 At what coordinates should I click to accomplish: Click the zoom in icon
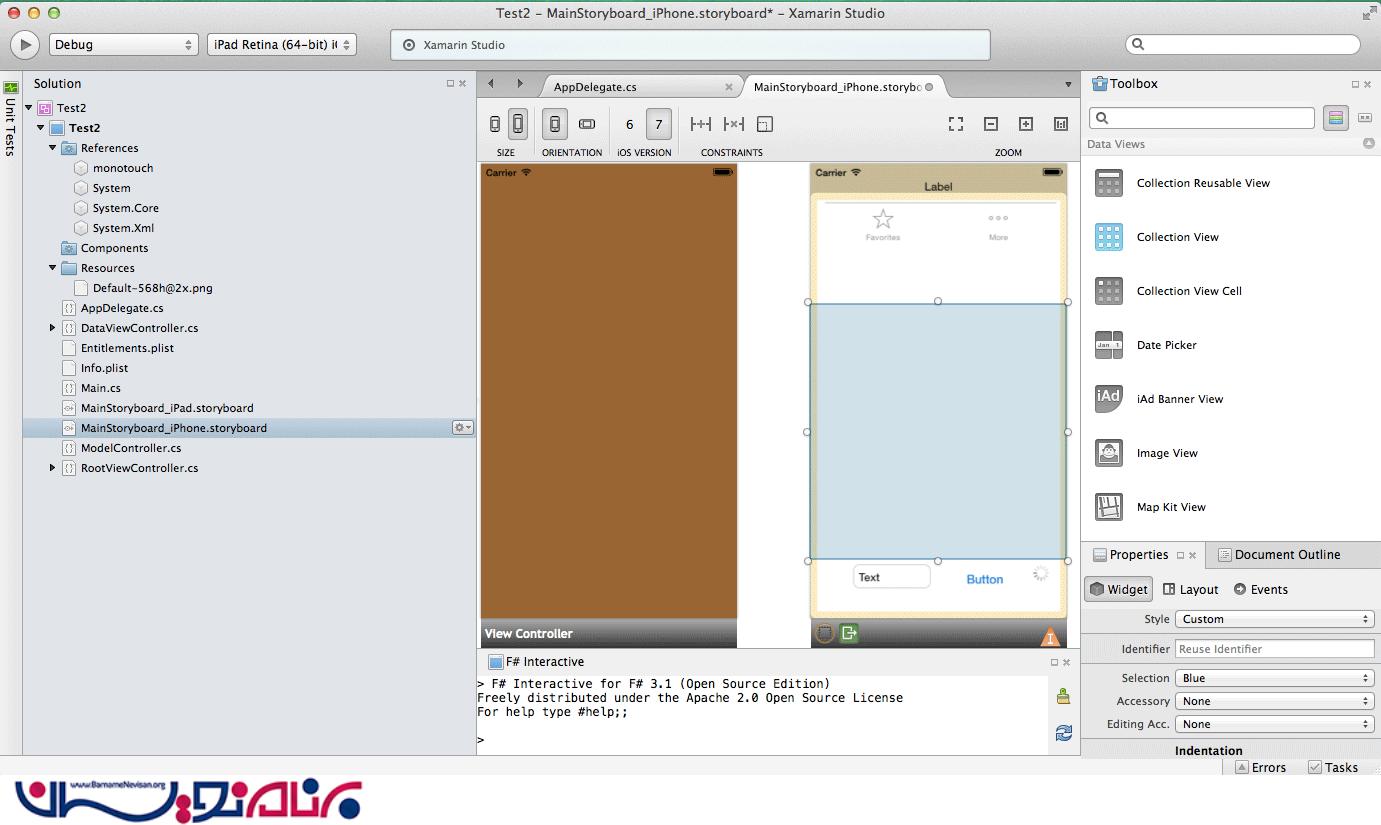[x=1026, y=124]
